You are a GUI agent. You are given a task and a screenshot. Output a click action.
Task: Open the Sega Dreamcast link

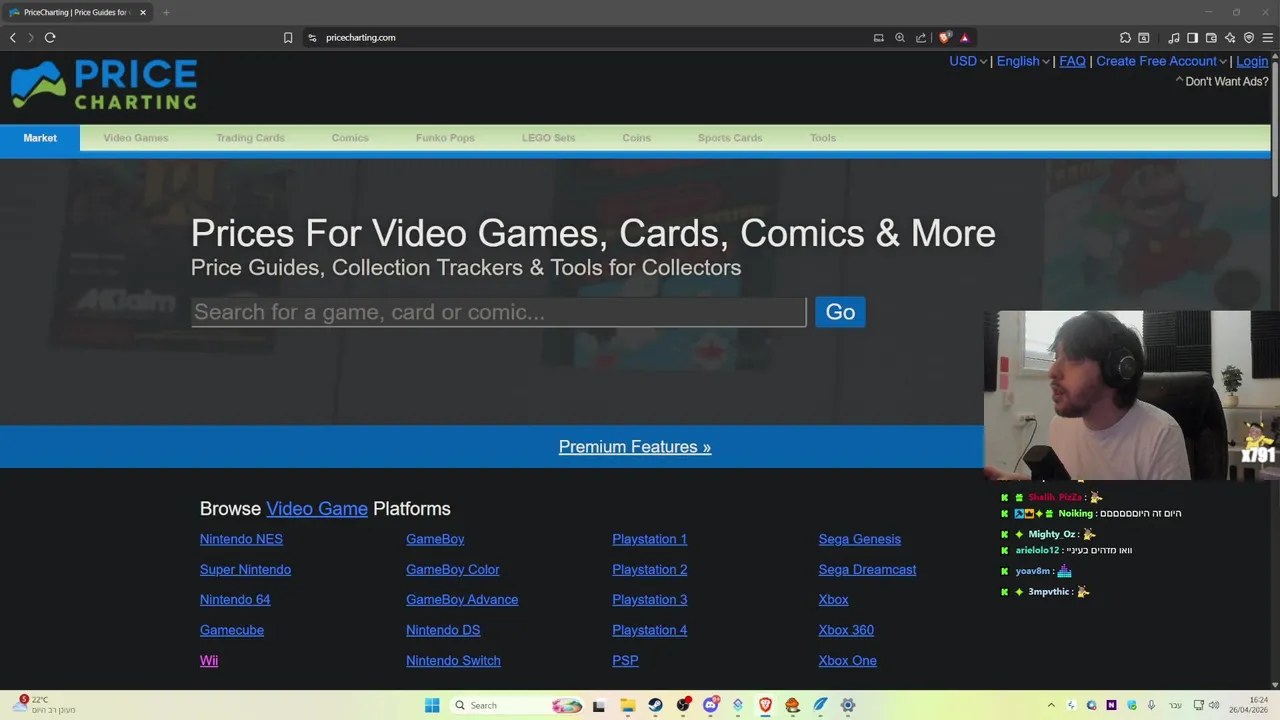[867, 570]
